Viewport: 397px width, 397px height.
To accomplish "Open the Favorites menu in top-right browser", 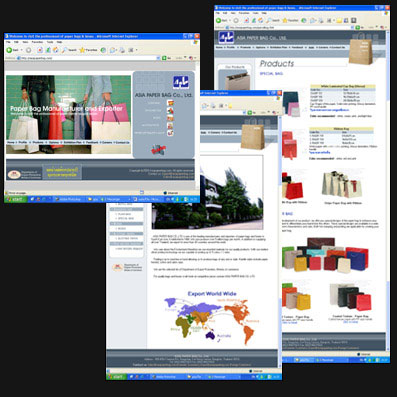I will 245,13.
